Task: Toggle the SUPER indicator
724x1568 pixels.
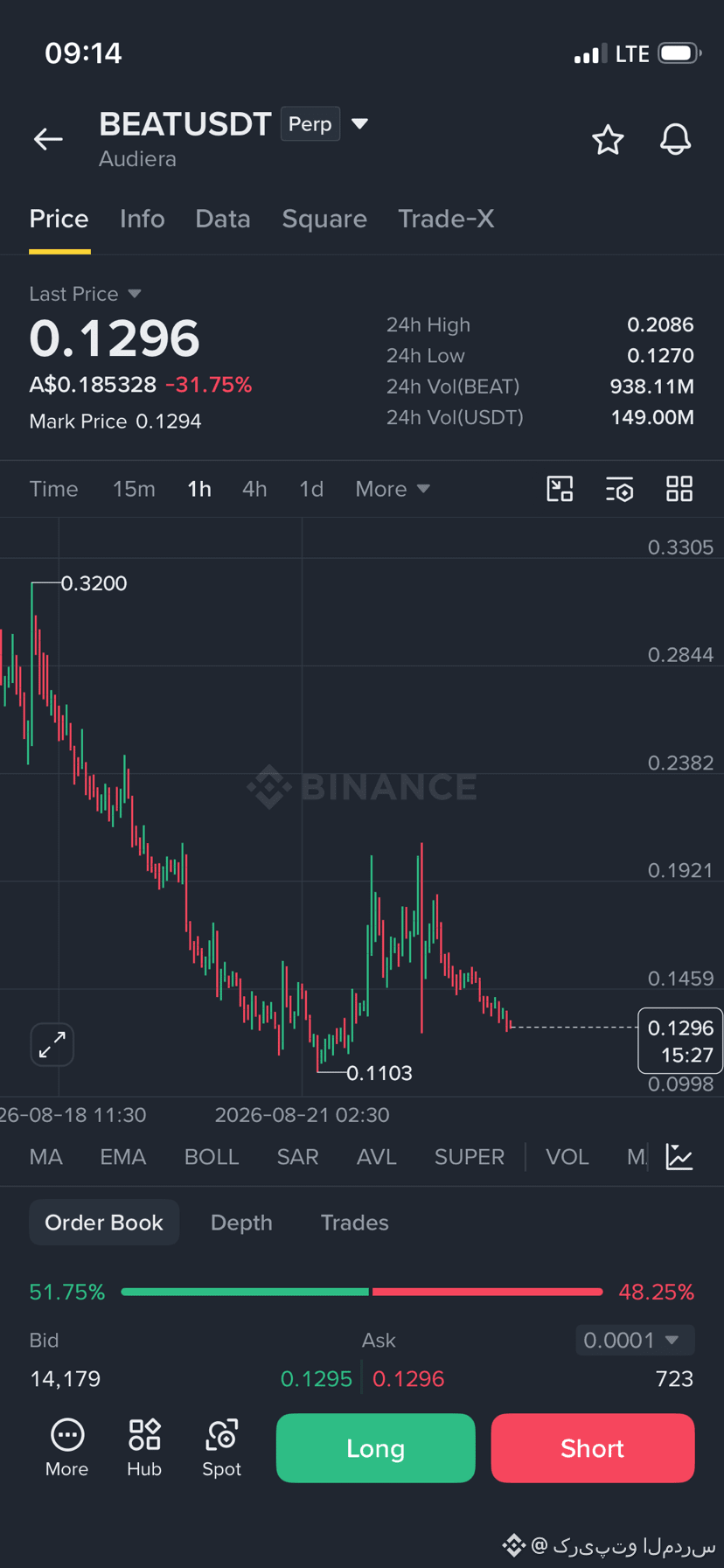Action: coord(470,1157)
